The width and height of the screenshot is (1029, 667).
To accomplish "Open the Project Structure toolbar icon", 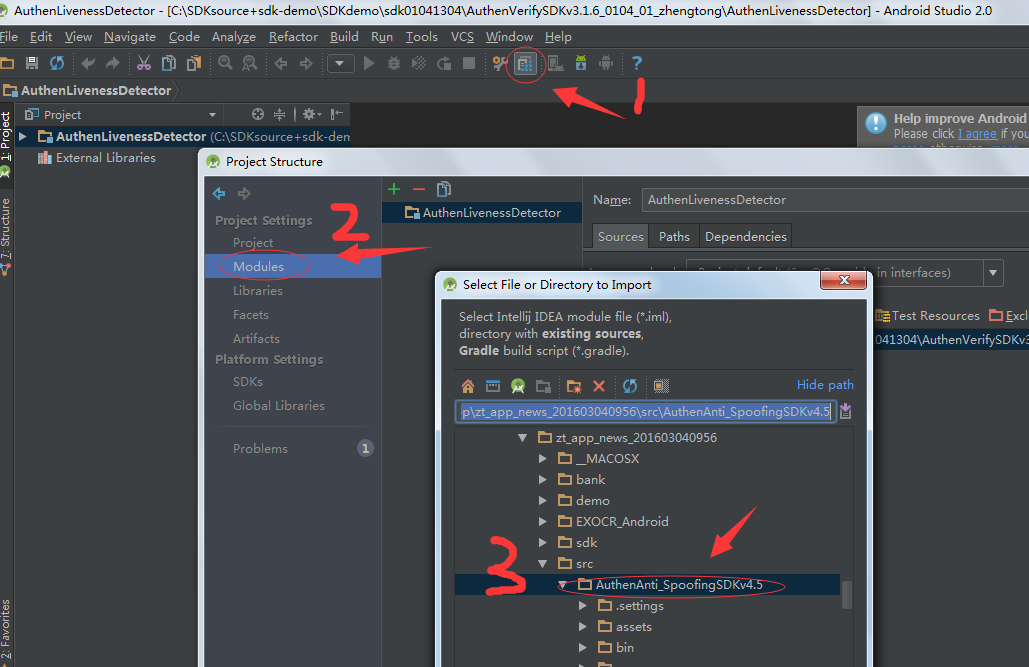I will pos(525,64).
